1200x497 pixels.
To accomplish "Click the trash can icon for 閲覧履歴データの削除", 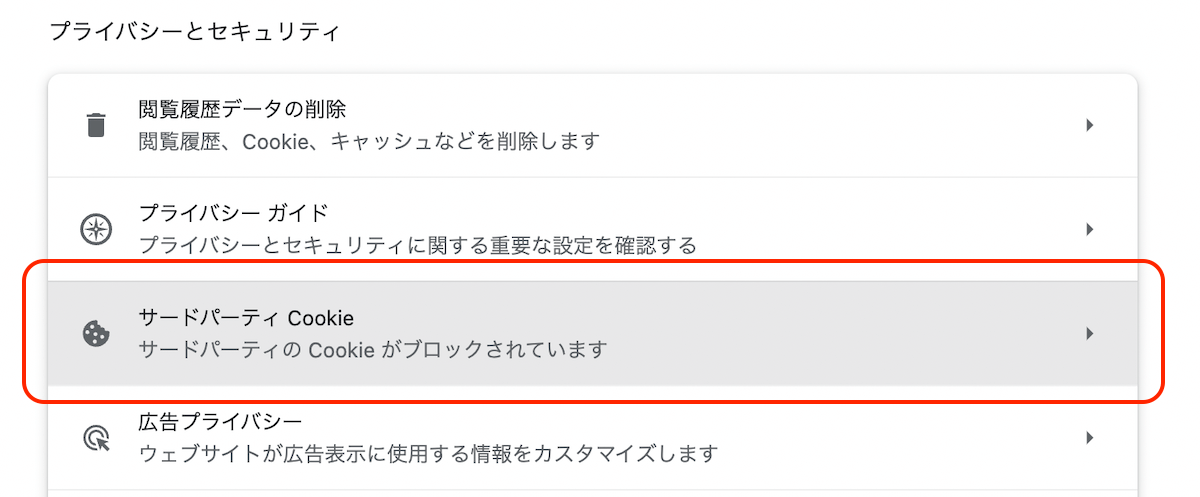I will point(96,126).
